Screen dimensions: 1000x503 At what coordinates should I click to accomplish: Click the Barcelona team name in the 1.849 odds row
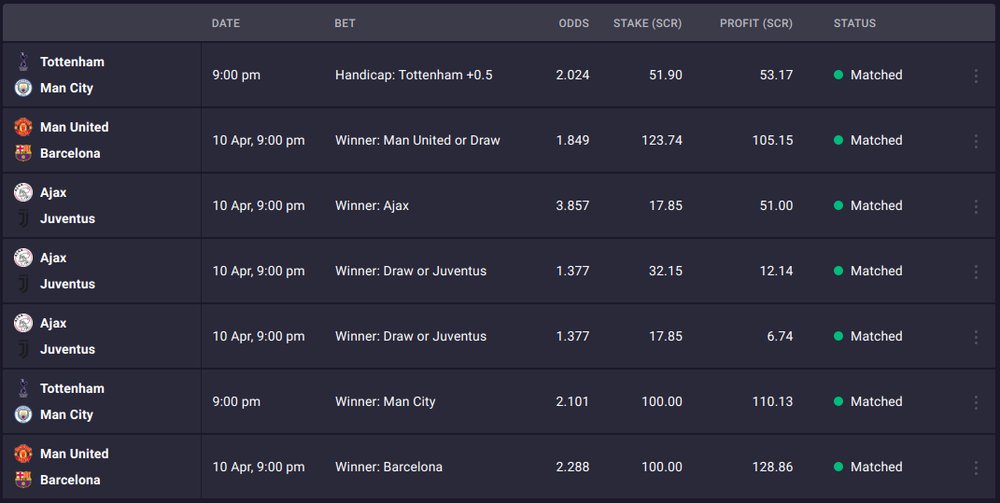70,153
